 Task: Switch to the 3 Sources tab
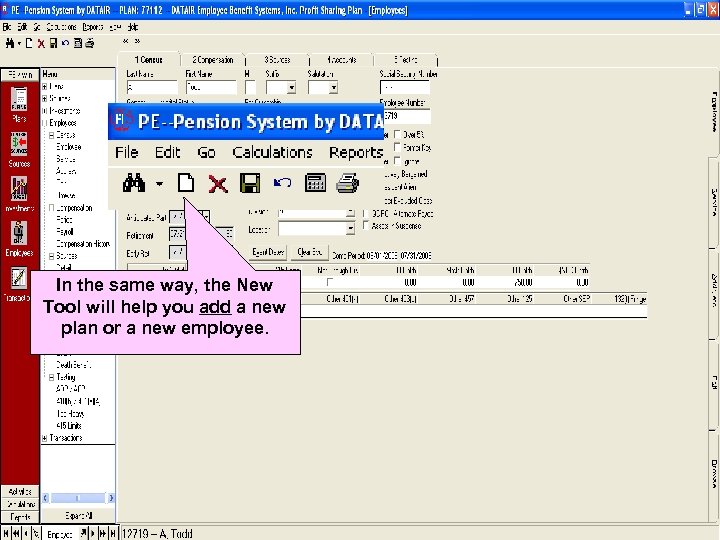277,60
